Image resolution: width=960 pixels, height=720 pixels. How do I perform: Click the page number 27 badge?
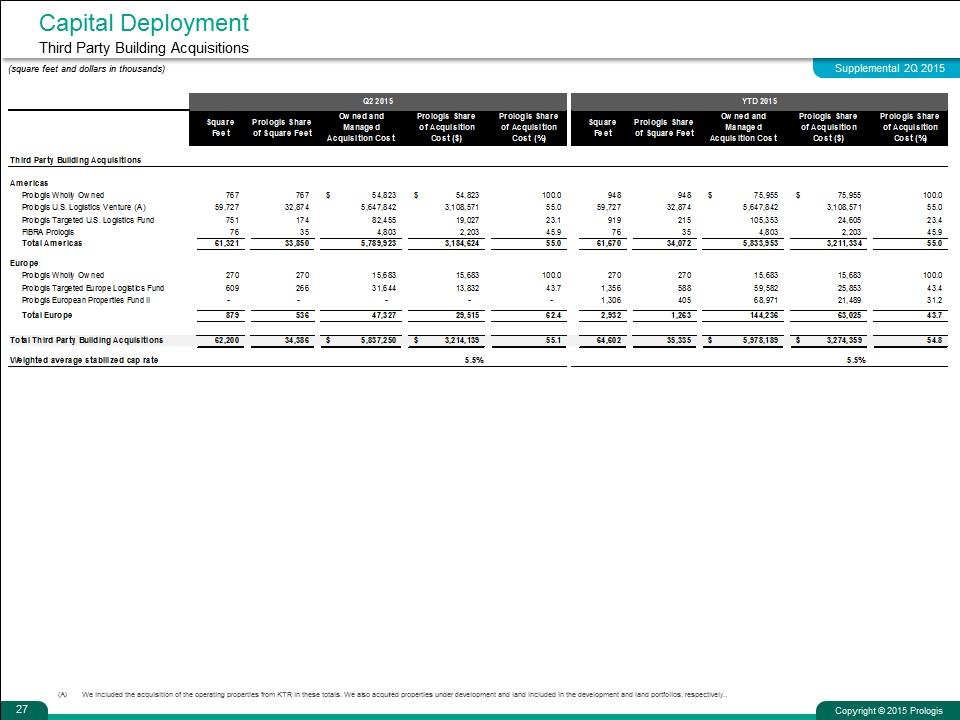point(22,709)
